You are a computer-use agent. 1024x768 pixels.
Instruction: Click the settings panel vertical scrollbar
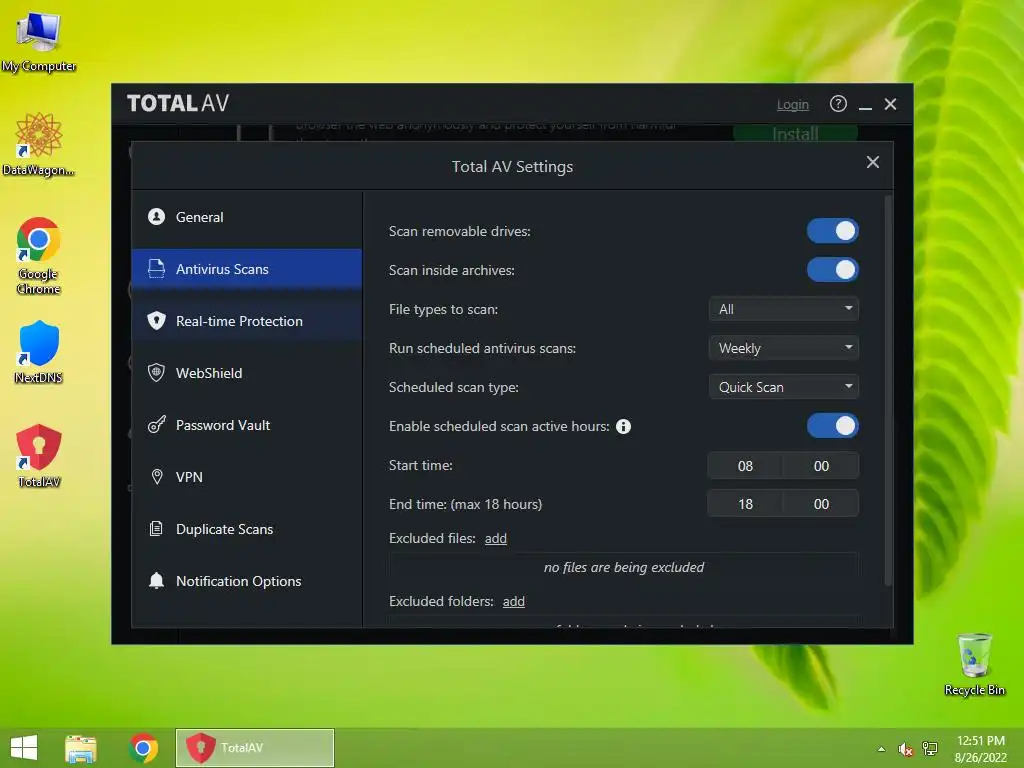pyautogui.click(x=888, y=391)
